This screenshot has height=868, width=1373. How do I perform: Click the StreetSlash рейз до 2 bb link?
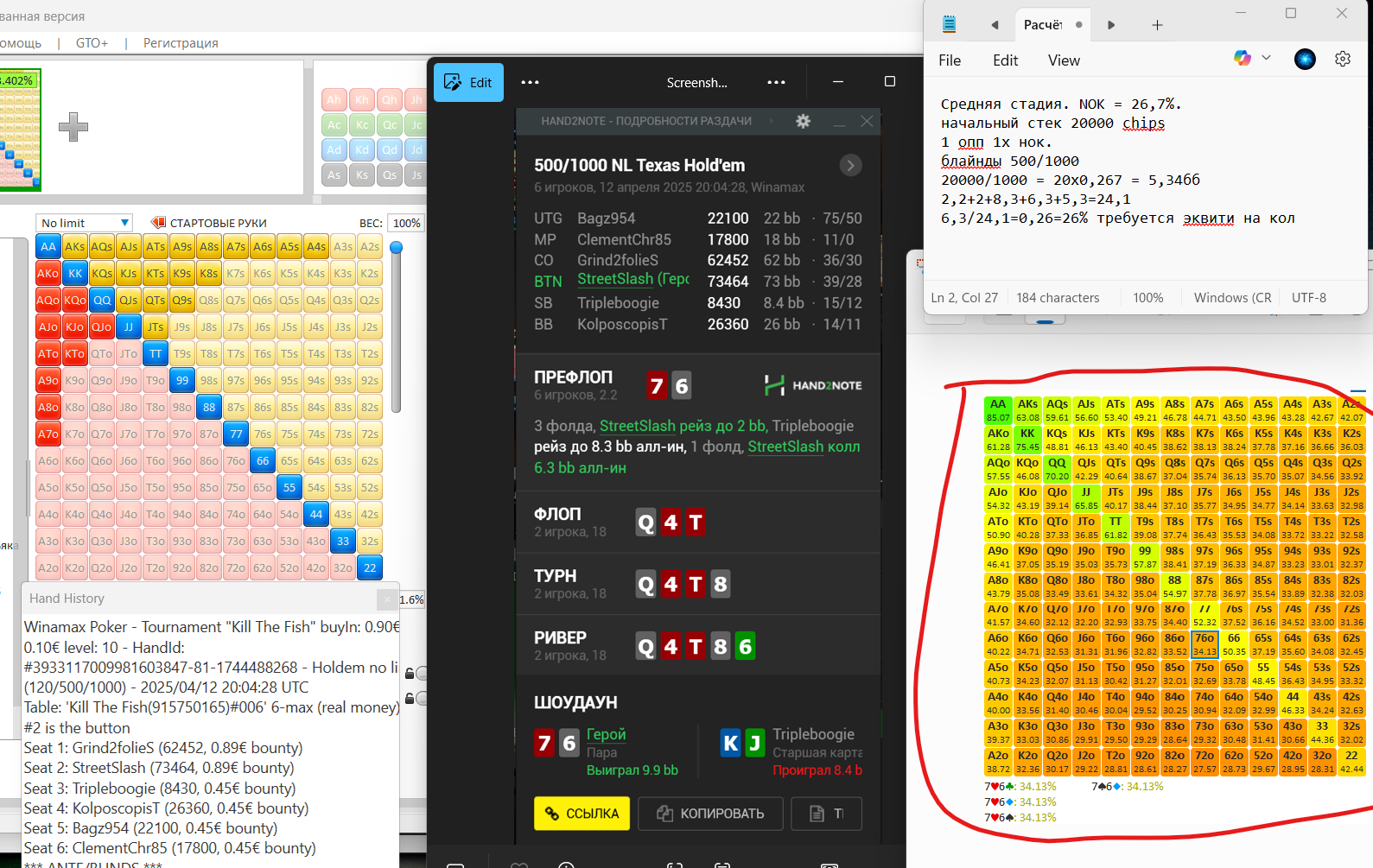click(x=683, y=426)
